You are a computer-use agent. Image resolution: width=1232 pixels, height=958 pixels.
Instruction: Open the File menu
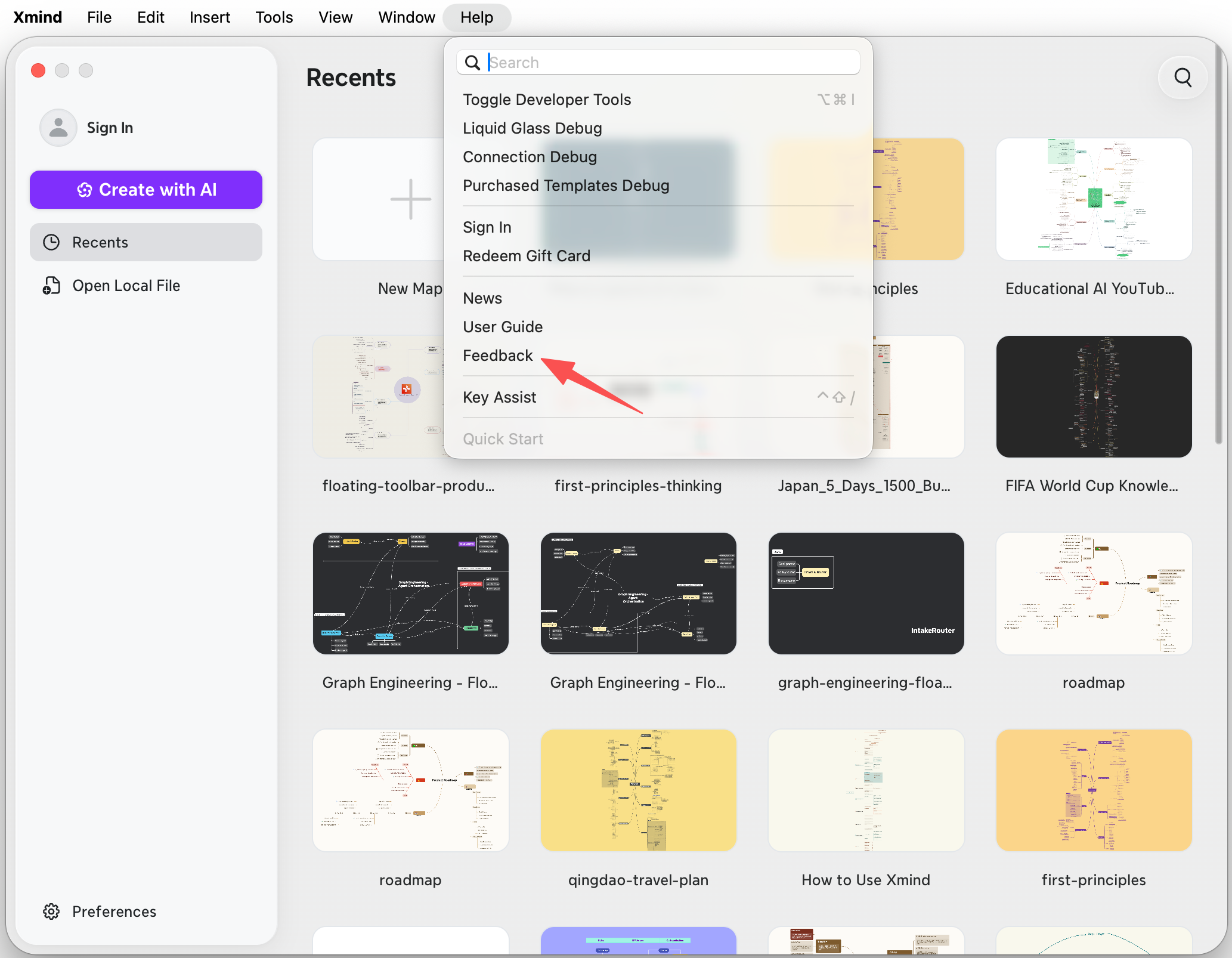(100, 17)
